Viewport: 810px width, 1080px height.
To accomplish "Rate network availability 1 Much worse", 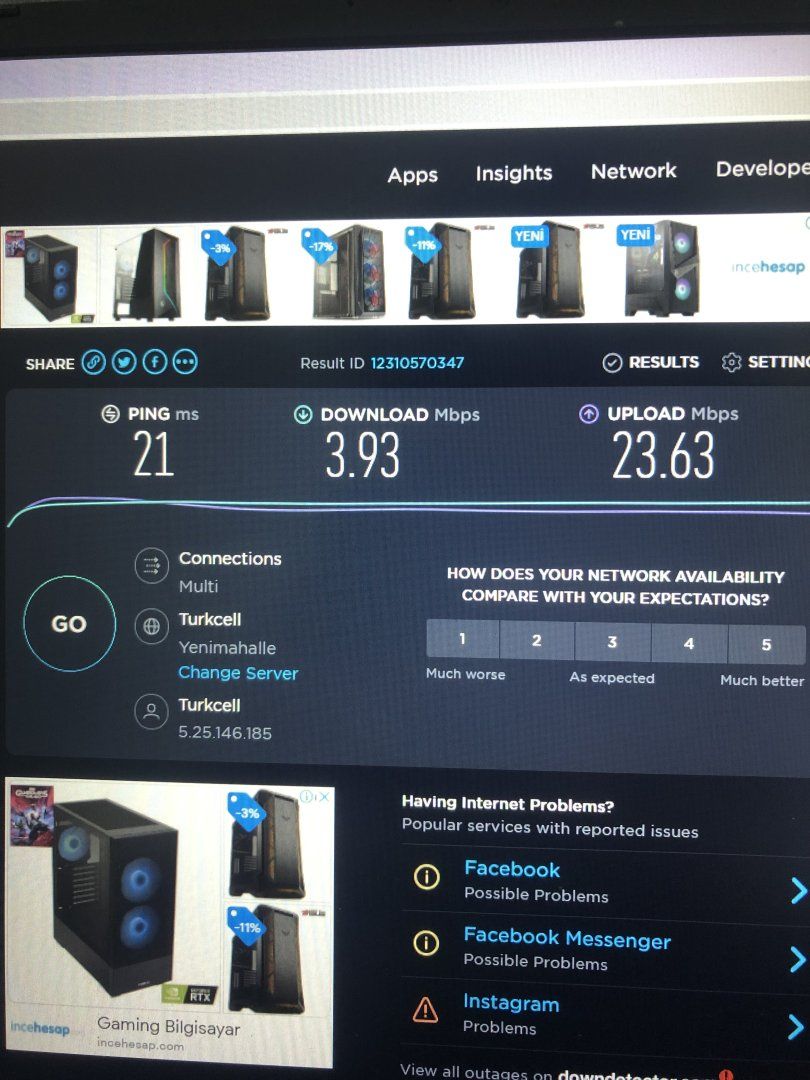I will pyautogui.click(x=463, y=640).
